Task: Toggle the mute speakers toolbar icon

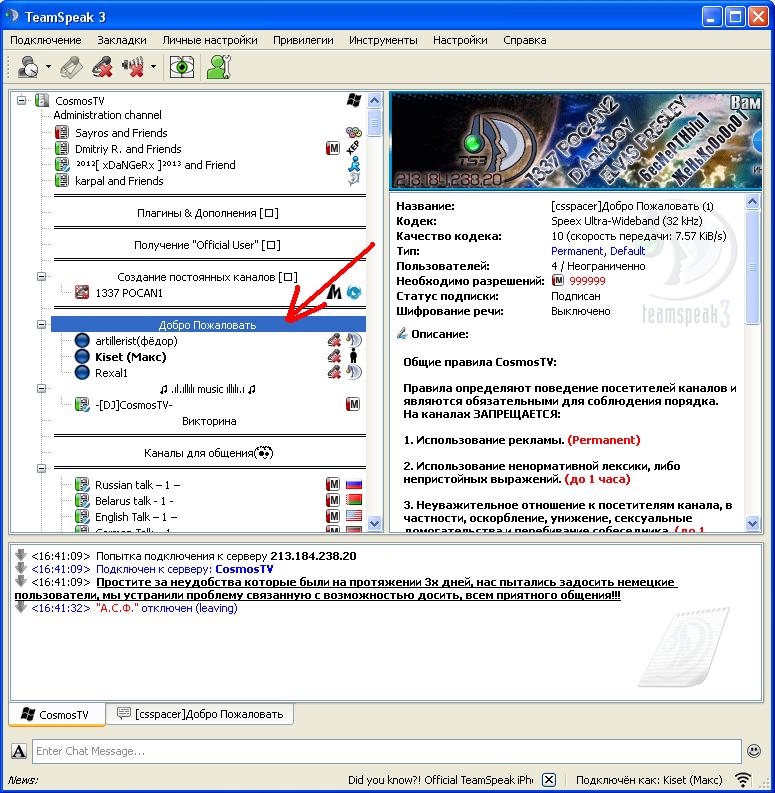Action: tap(133, 67)
